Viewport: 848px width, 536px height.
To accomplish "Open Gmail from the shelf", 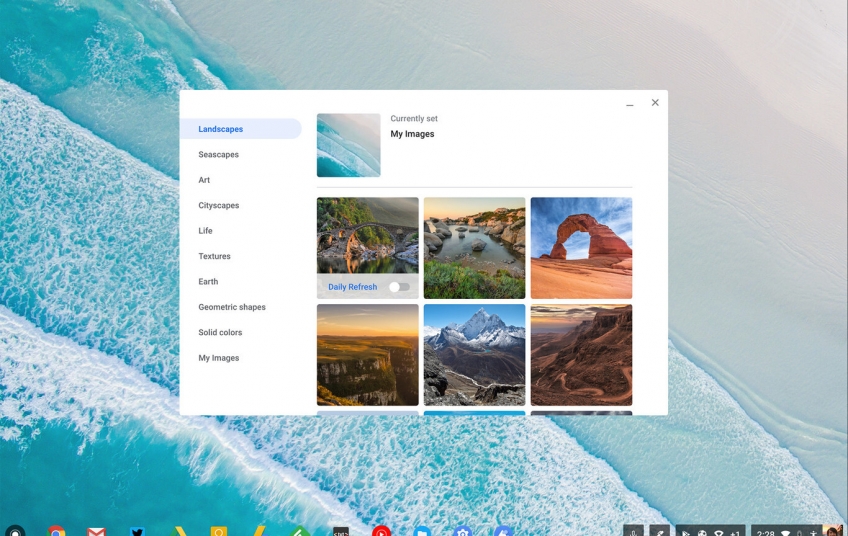I will coord(96,532).
